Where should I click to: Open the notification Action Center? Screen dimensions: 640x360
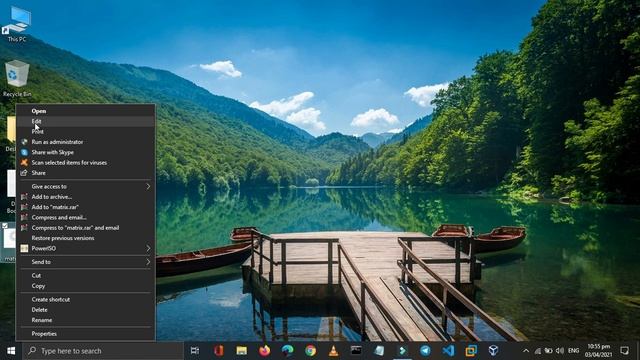(x=624, y=351)
